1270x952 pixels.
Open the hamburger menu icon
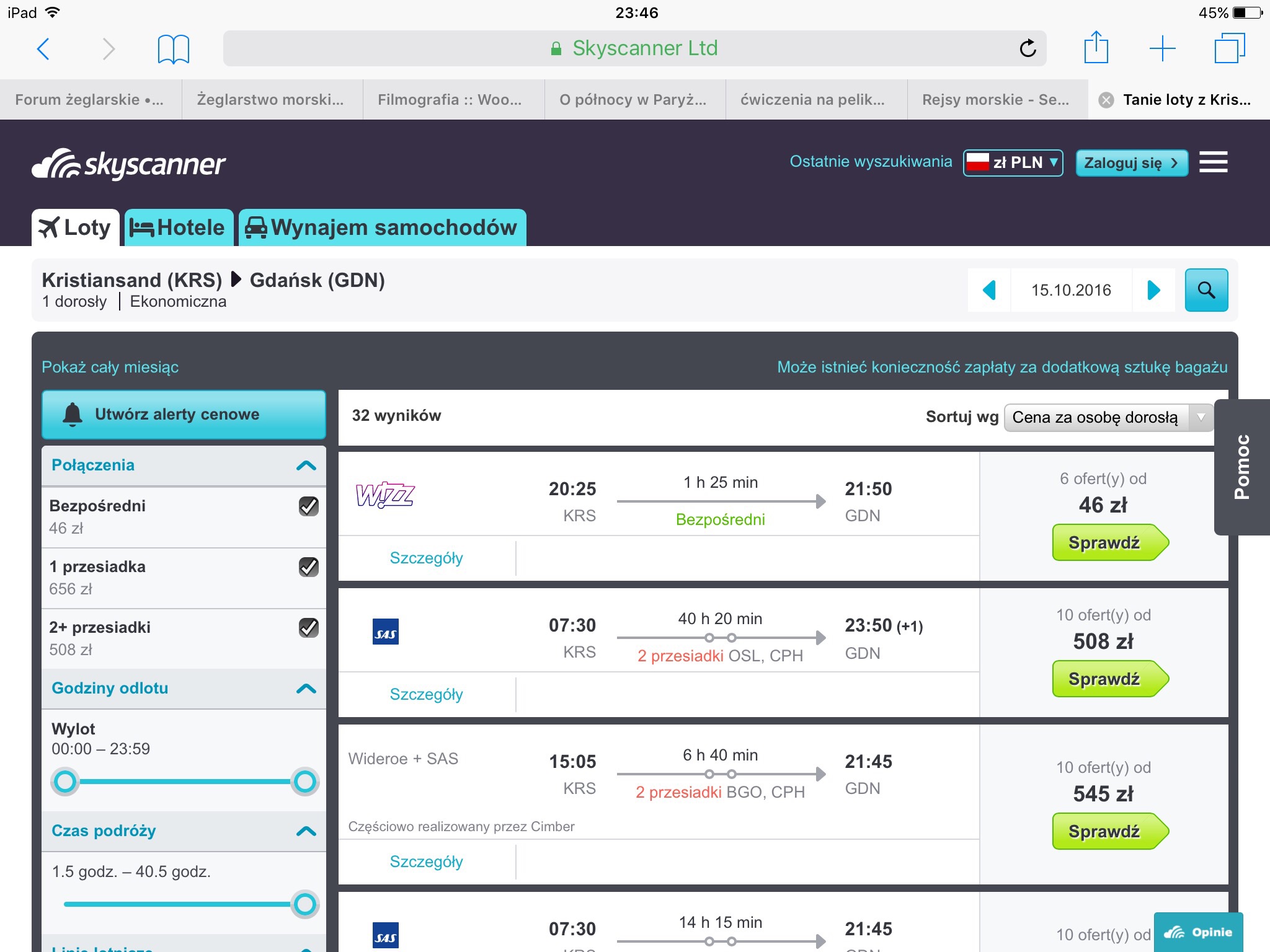pyautogui.click(x=1213, y=162)
